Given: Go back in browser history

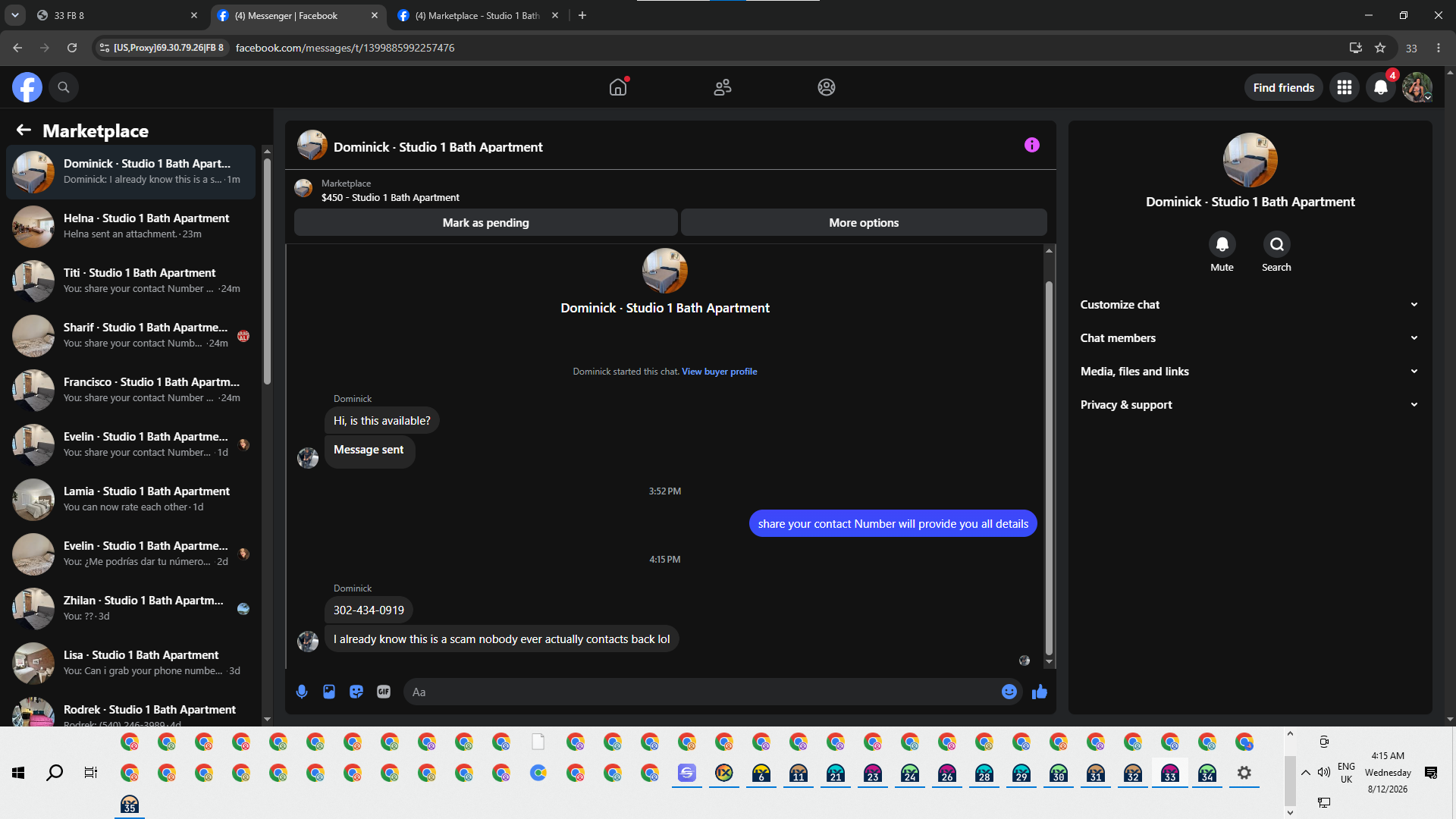Looking at the screenshot, I should point(17,48).
